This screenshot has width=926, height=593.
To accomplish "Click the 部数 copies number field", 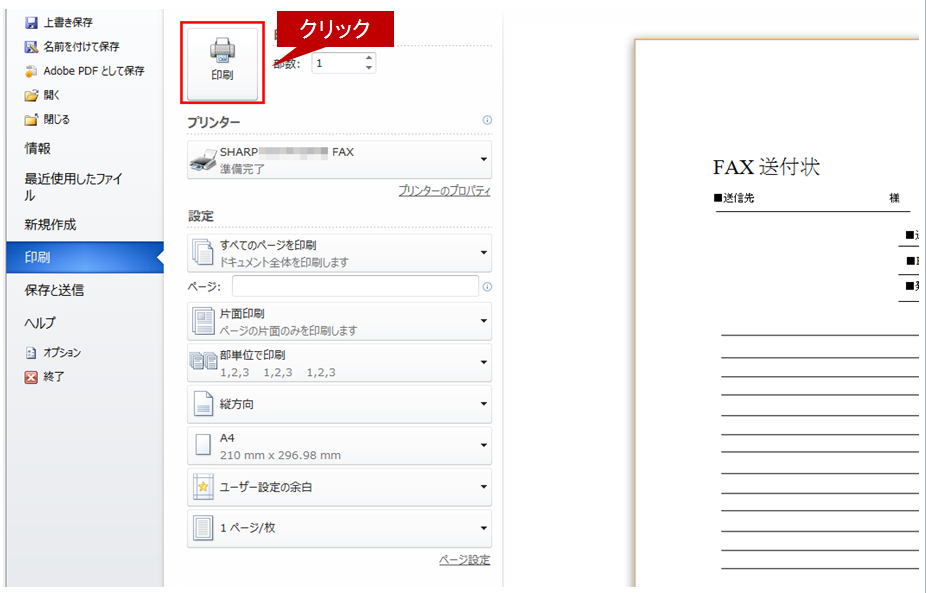I will (337, 63).
